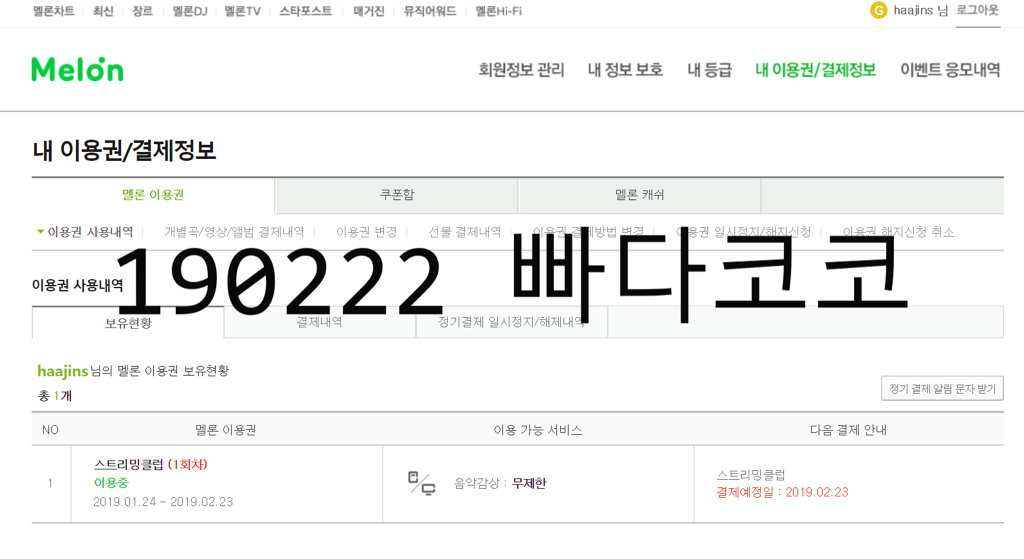Switch to 멜론 이용권 tab
This screenshot has width=1024, height=559.
[153, 195]
